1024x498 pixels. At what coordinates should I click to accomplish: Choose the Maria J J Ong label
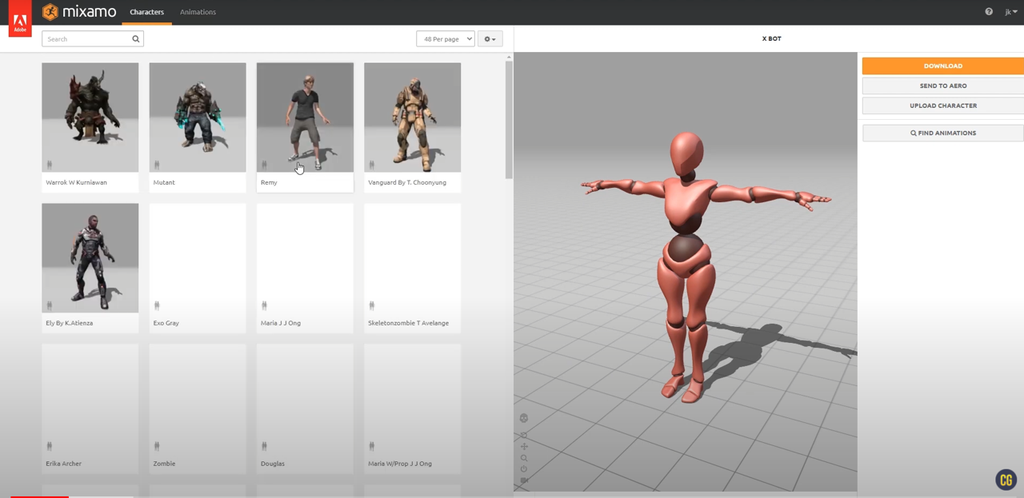281,323
